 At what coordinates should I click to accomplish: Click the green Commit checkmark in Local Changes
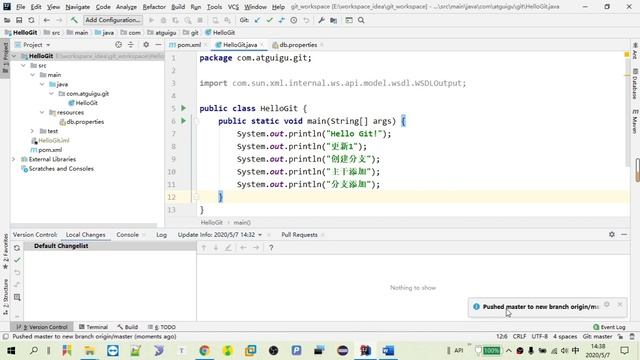(x=17, y=260)
